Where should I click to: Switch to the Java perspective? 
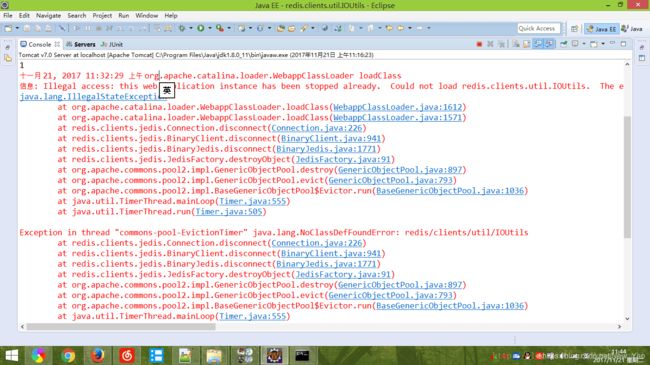pos(632,29)
